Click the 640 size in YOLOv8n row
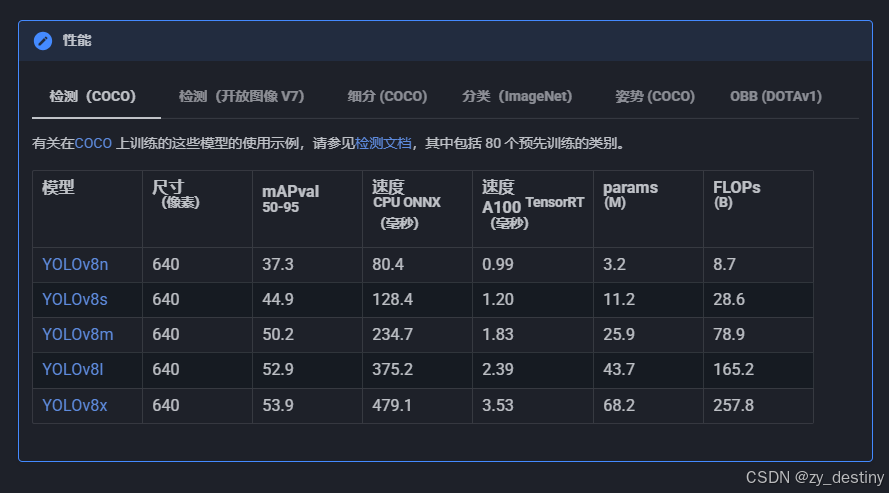The width and height of the screenshot is (889, 493). (x=166, y=265)
